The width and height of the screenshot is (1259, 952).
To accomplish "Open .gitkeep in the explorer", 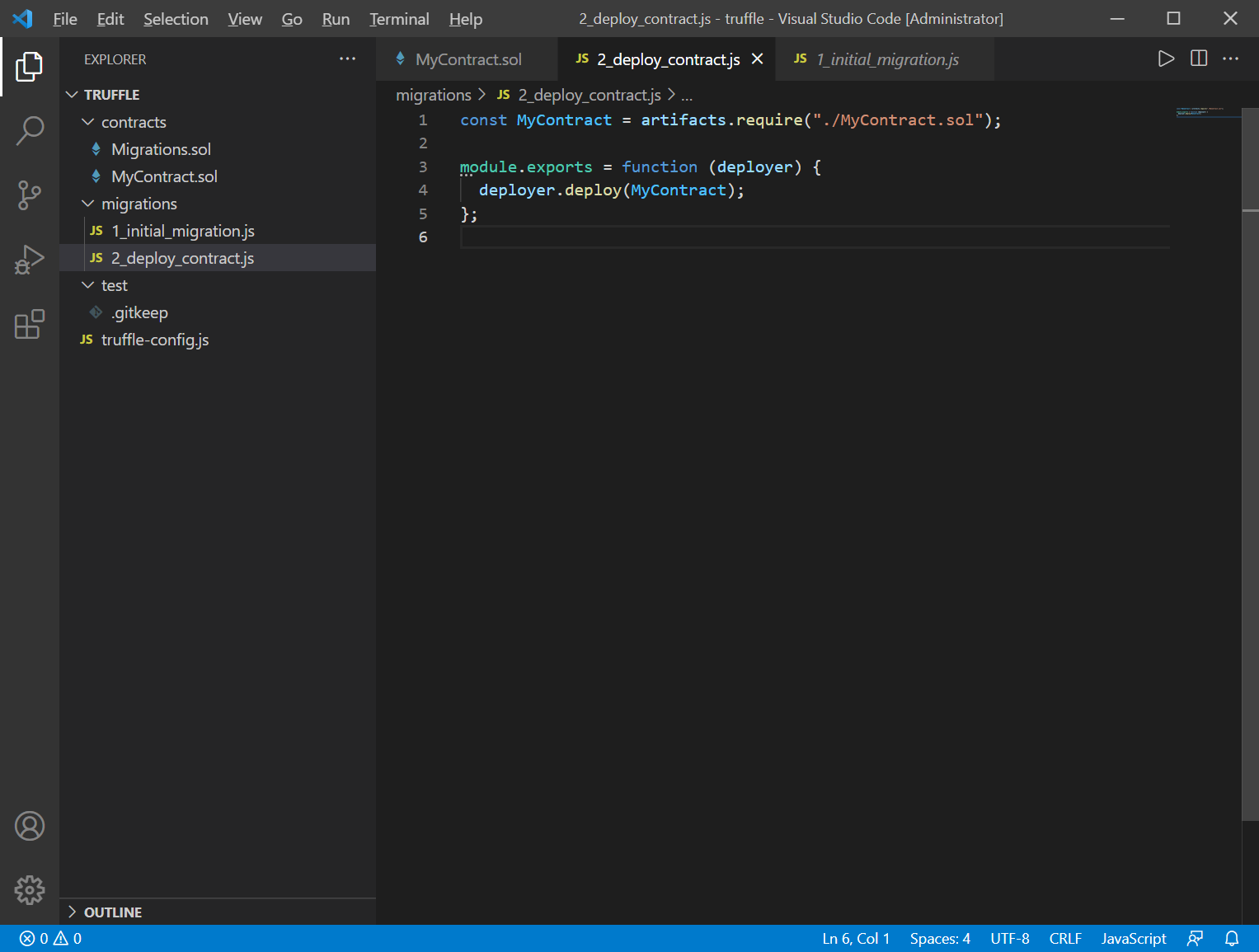I will (x=218, y=312).
